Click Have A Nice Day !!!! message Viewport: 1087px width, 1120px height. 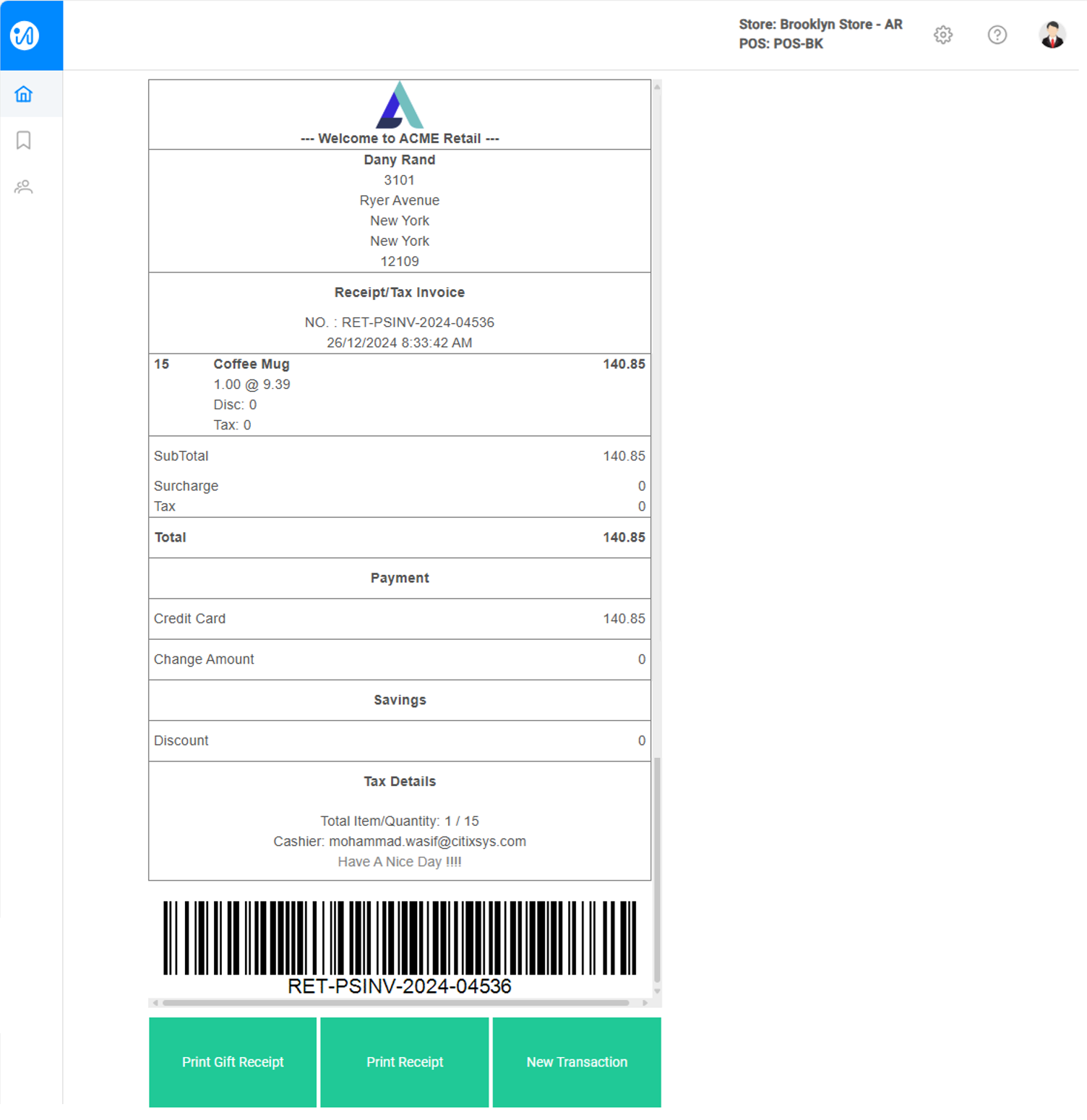click(x=400, y=862)
